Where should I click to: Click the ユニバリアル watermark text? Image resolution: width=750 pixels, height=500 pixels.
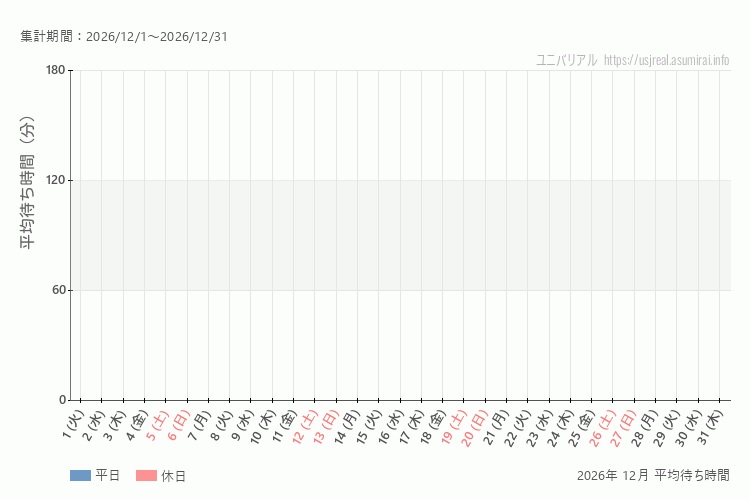click(567, 60)
